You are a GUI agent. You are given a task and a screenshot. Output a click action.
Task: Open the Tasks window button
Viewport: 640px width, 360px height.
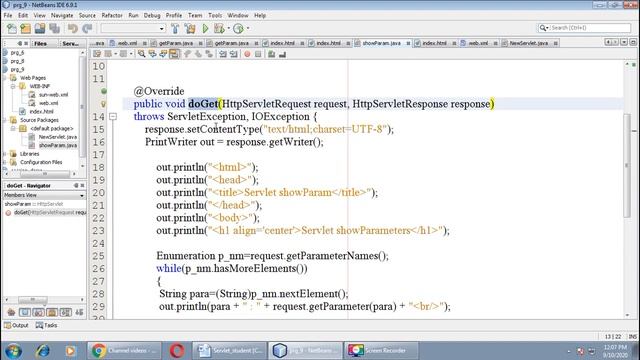click(47, 325)
